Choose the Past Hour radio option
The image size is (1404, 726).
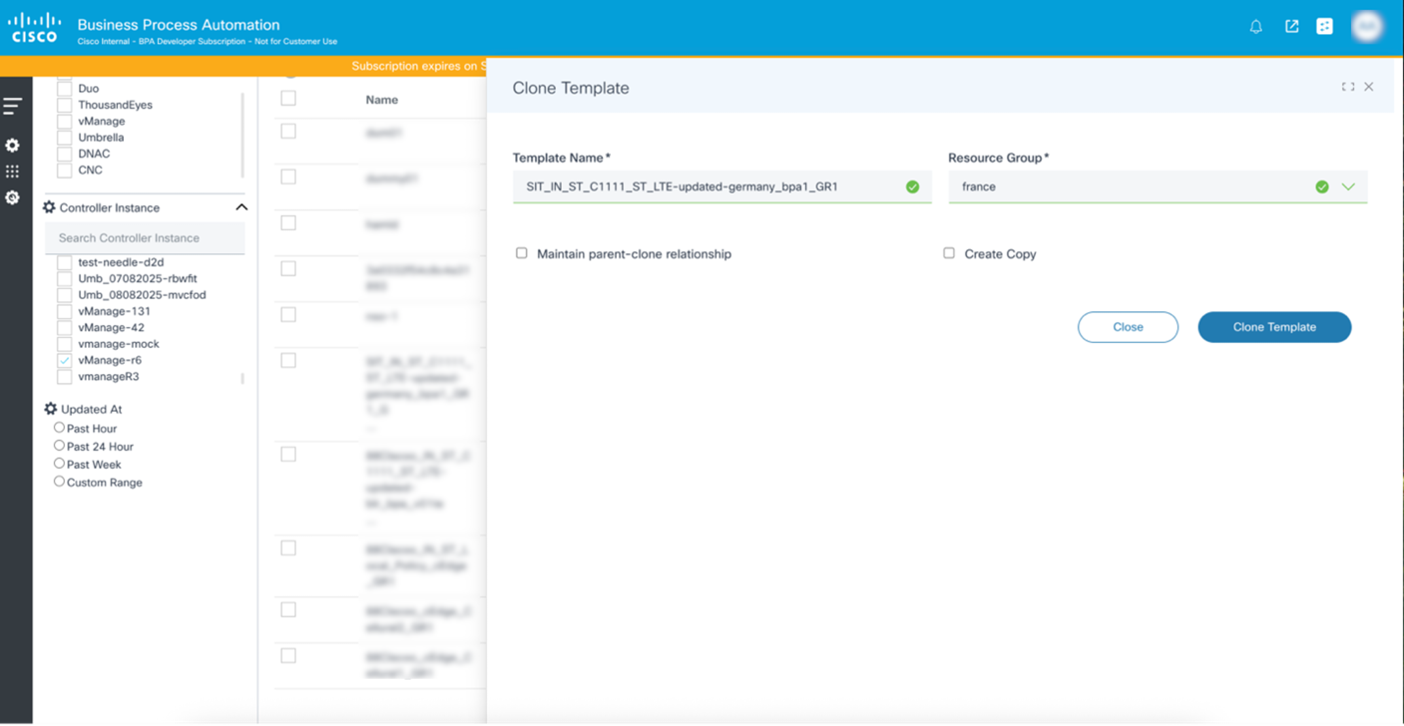coord(59,428)
